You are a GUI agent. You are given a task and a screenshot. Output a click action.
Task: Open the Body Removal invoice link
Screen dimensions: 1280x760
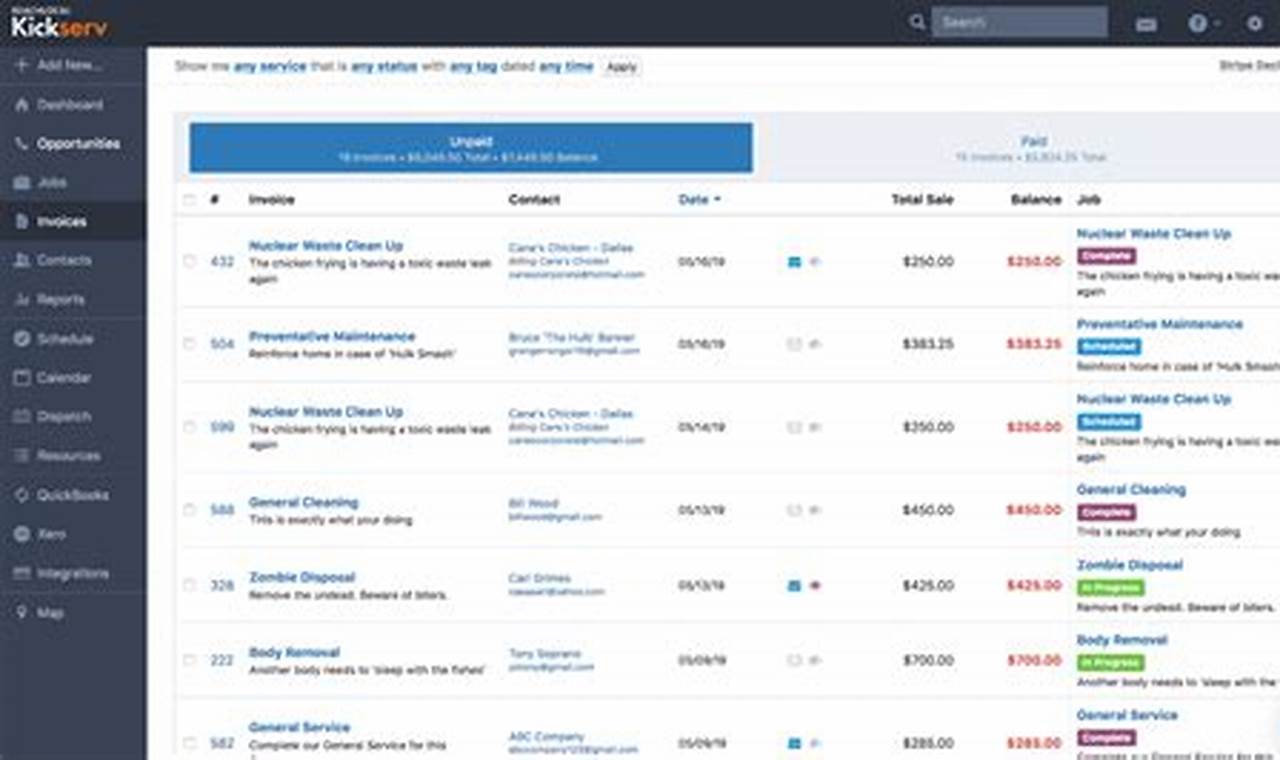point(294,652)
